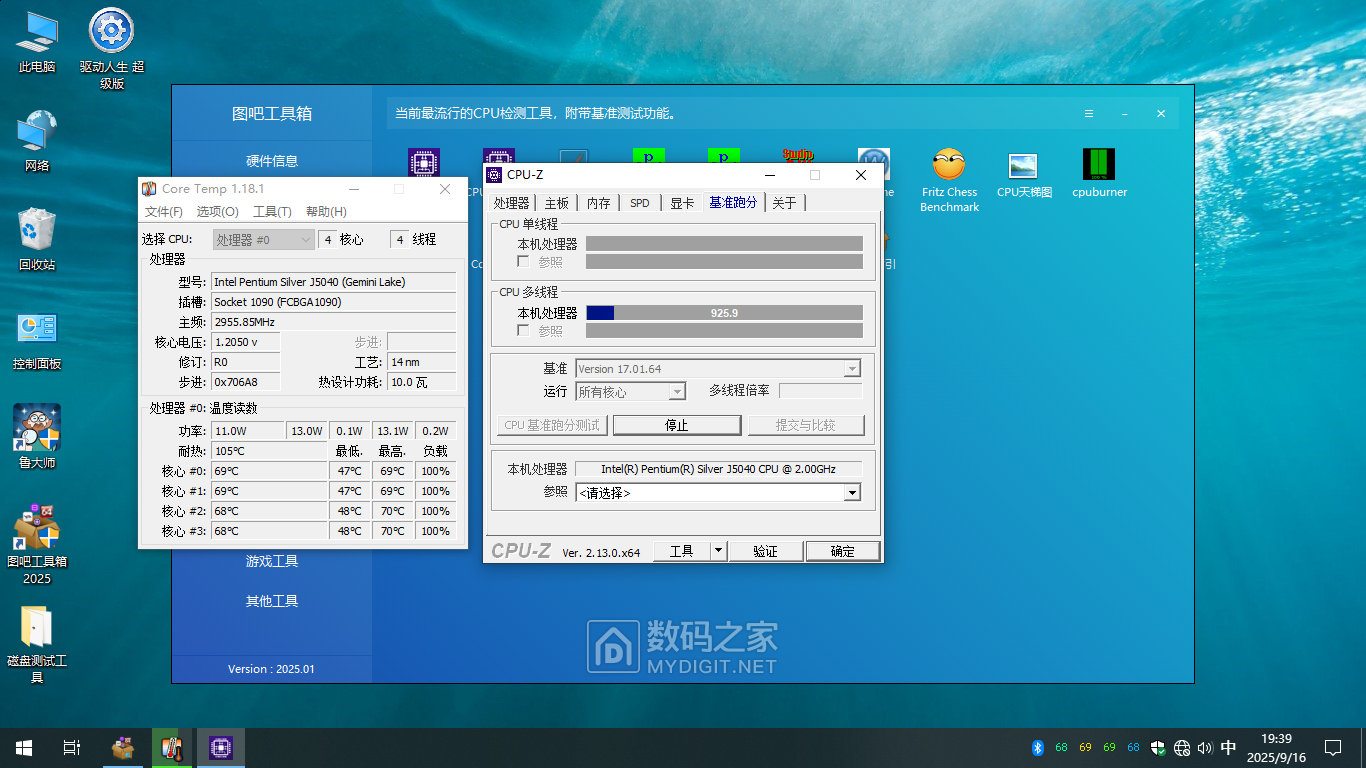The image size is (1366, 768).
Task: Click the Core Temp title bar icon
Action: click(149, 189)
